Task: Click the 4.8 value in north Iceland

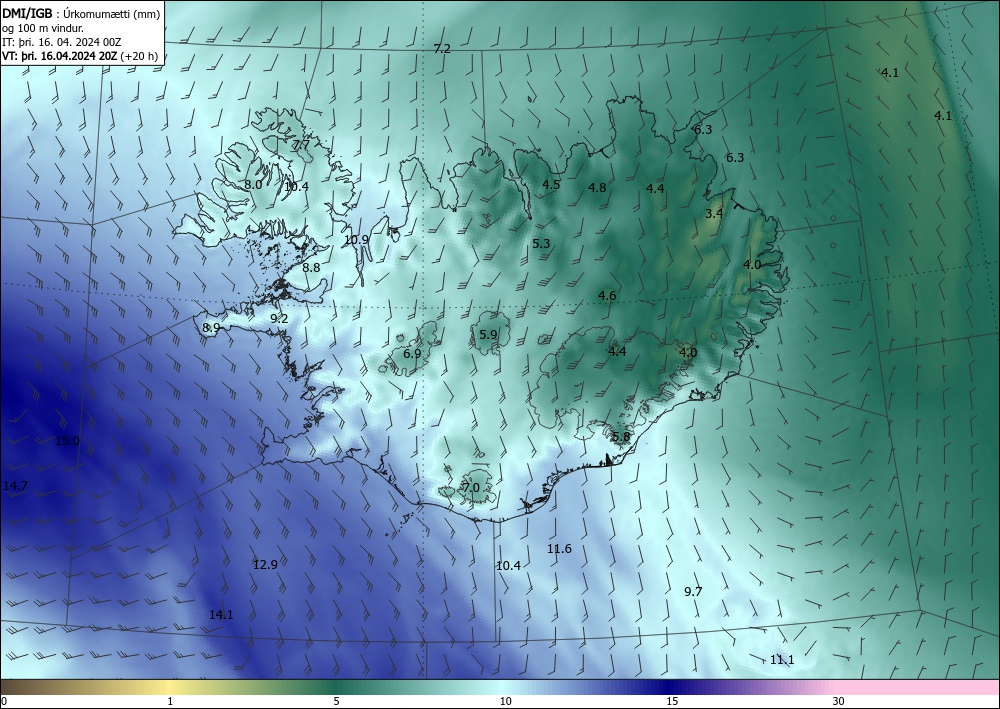Action: click(x=597, y=187)
